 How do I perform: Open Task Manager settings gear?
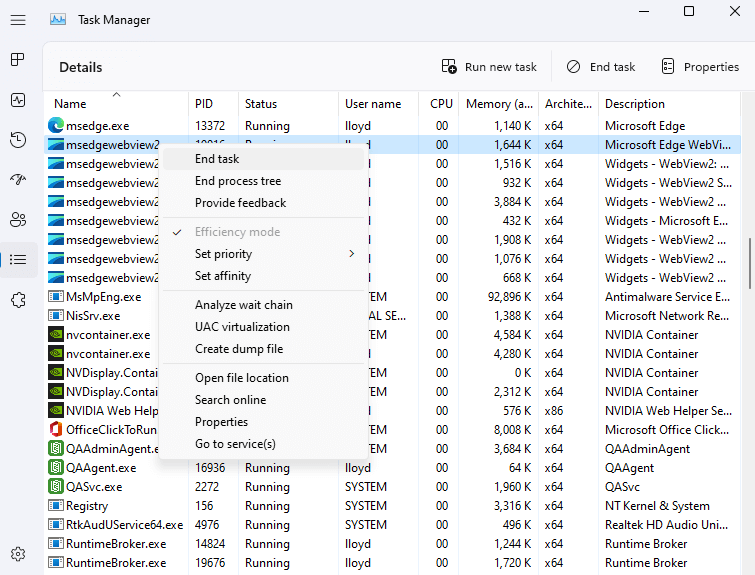coord(18,554)
